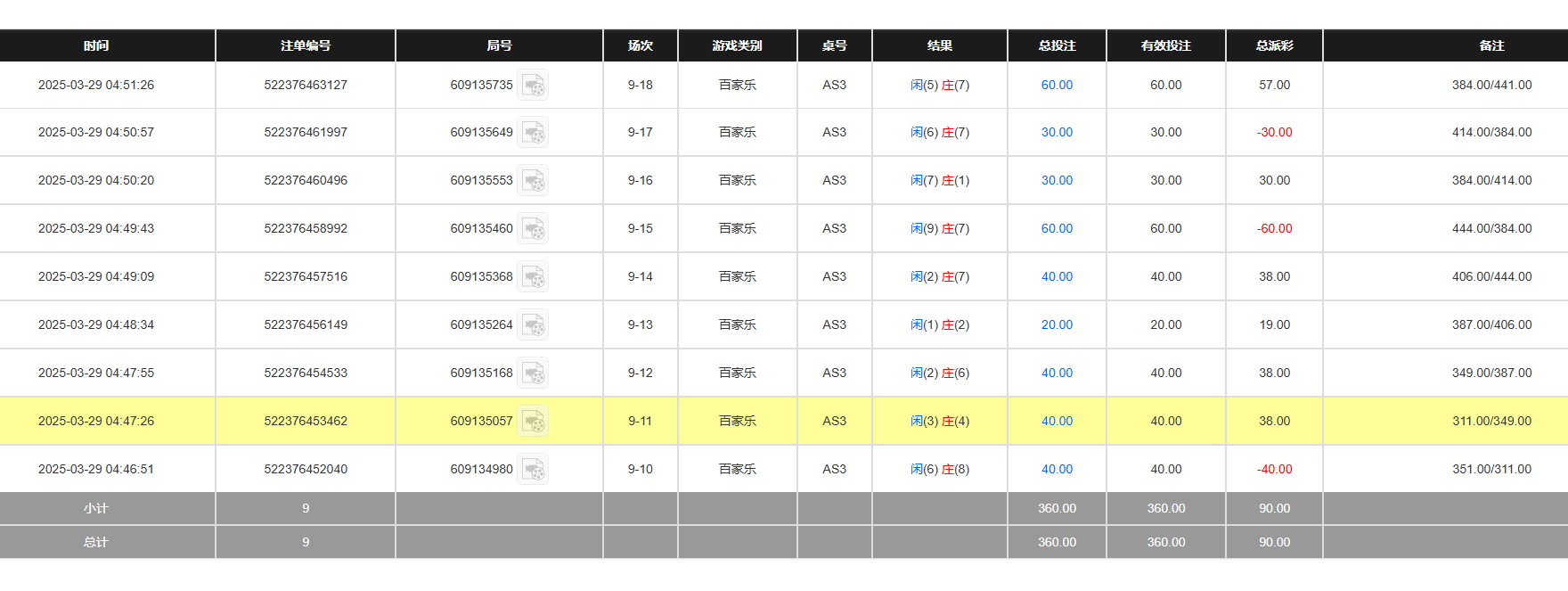Open video replay for round 609135264
Screen dimensions: 1568x591
click(x=533, y=324)
